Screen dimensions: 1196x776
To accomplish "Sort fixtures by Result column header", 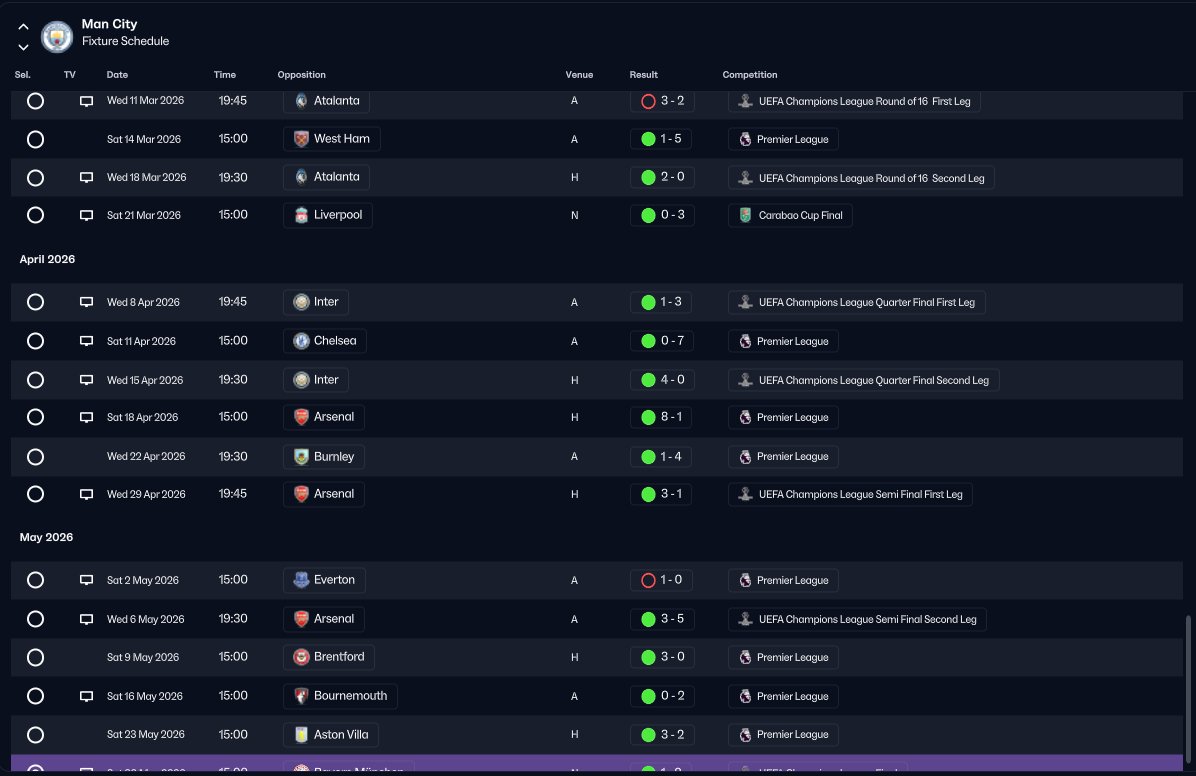I will point(644,75).
